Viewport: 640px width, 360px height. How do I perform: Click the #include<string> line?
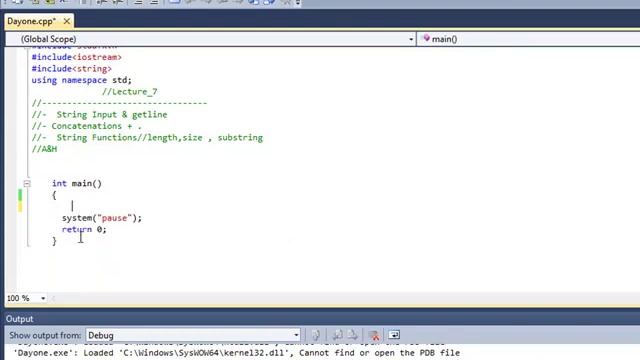(x=71, y=69)
